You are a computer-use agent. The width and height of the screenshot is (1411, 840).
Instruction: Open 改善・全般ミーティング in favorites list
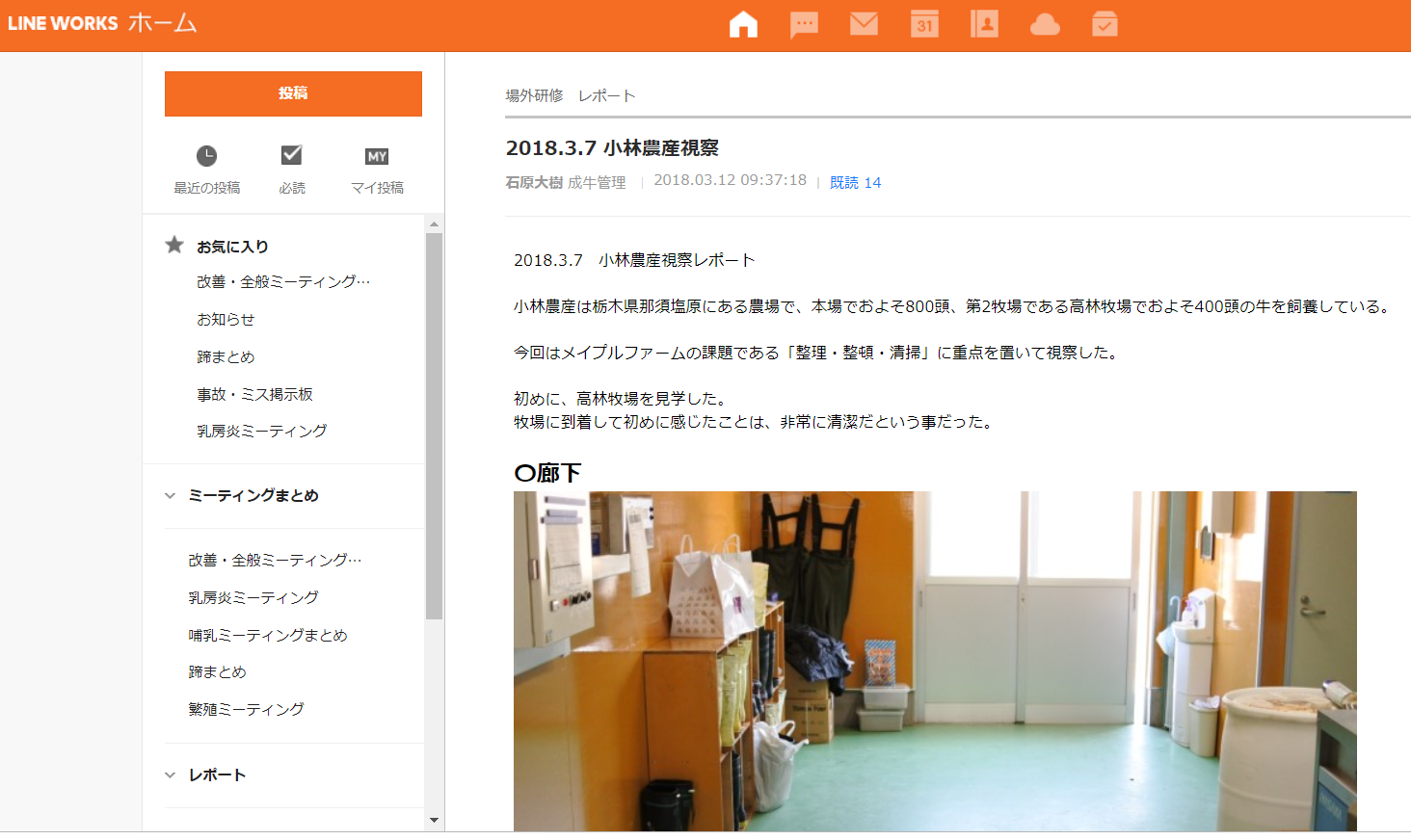coord(283,281)
